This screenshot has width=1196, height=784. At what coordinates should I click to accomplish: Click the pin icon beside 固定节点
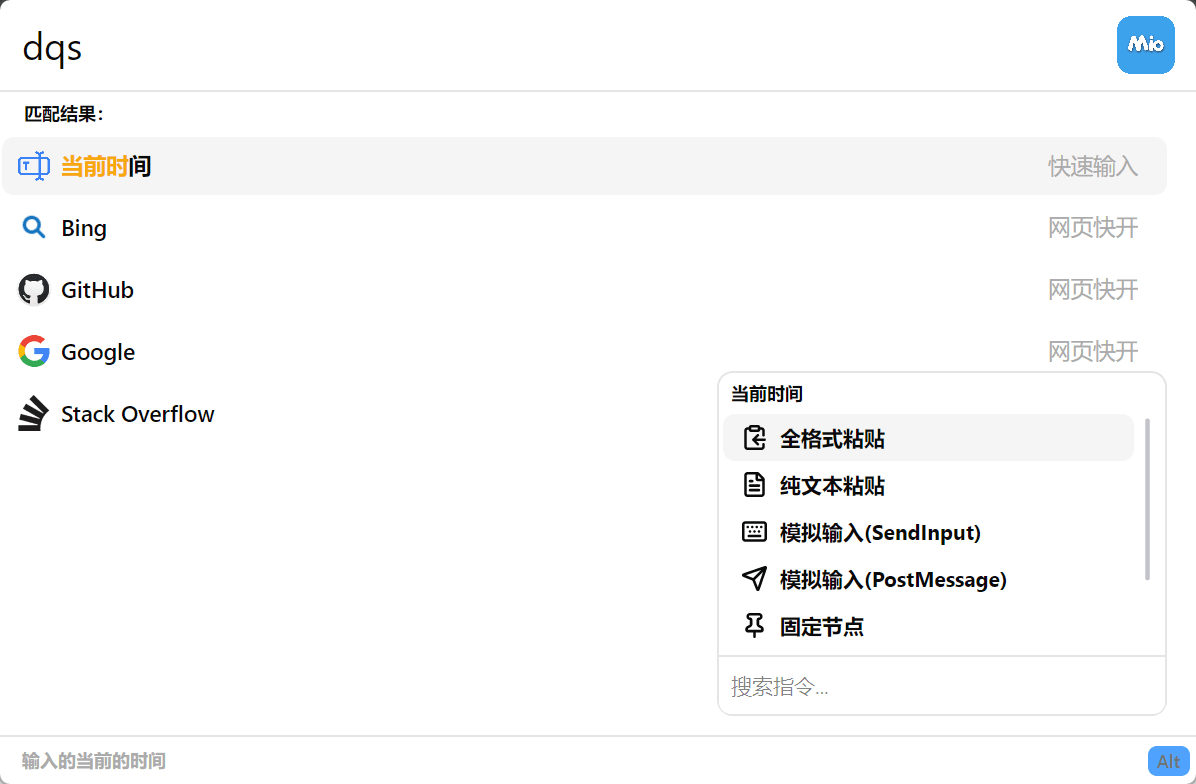point(754,625)
